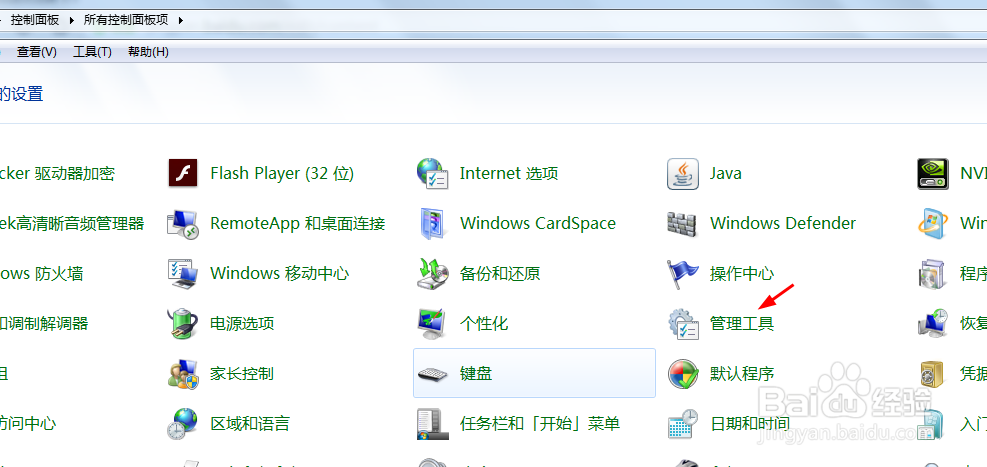The width and height of the screenshot is (987, 467).
Task: Open the Internet 选项 link
Action: point(509,173)
